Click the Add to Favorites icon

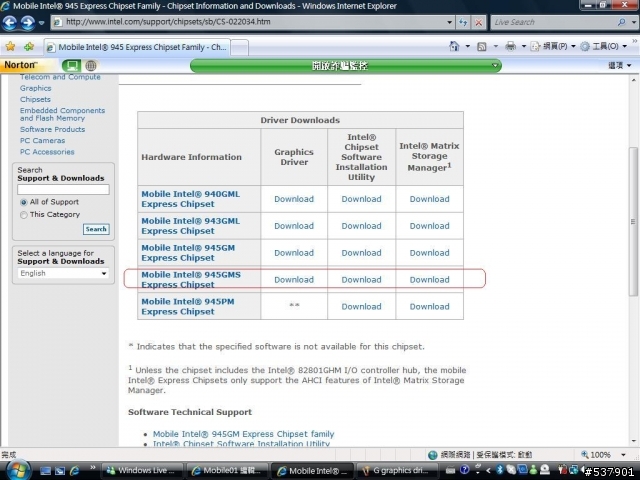[29, 47]
